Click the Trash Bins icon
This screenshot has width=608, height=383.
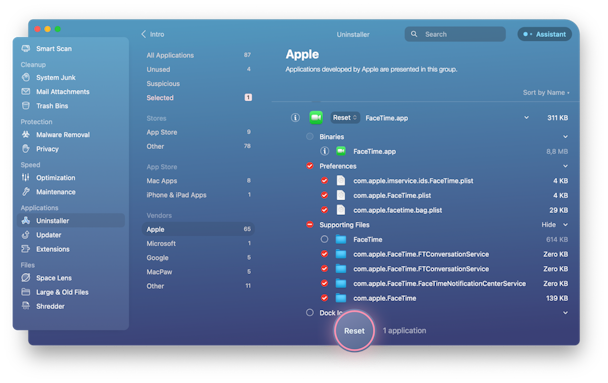click(x=26, y=105)
